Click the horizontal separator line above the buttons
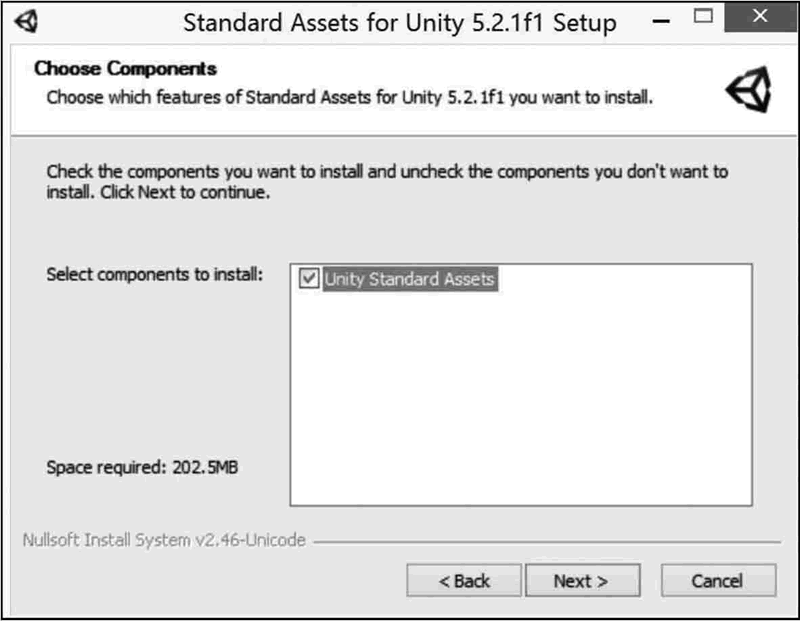This screenshot has width=800, height=621. [x=545, y=542]
